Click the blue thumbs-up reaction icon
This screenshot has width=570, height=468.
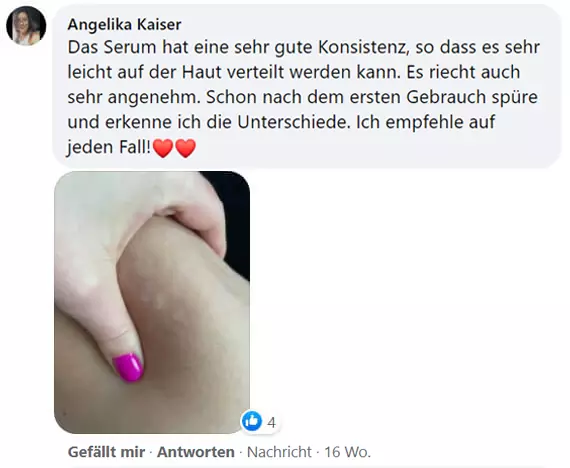click(x=252, y=421)
